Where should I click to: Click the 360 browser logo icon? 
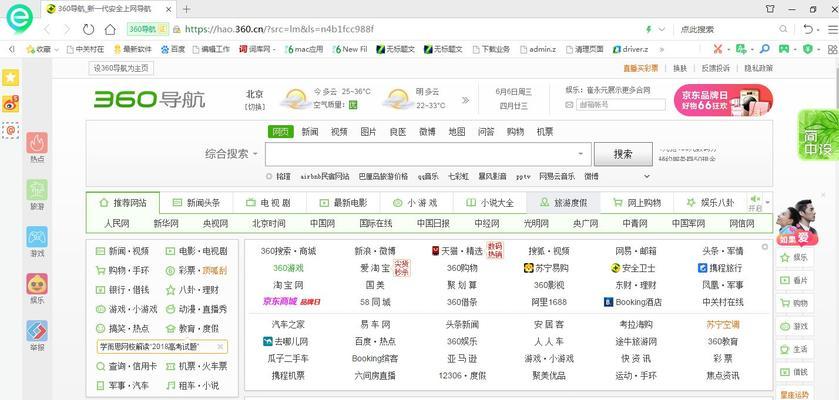coord(19,20)
